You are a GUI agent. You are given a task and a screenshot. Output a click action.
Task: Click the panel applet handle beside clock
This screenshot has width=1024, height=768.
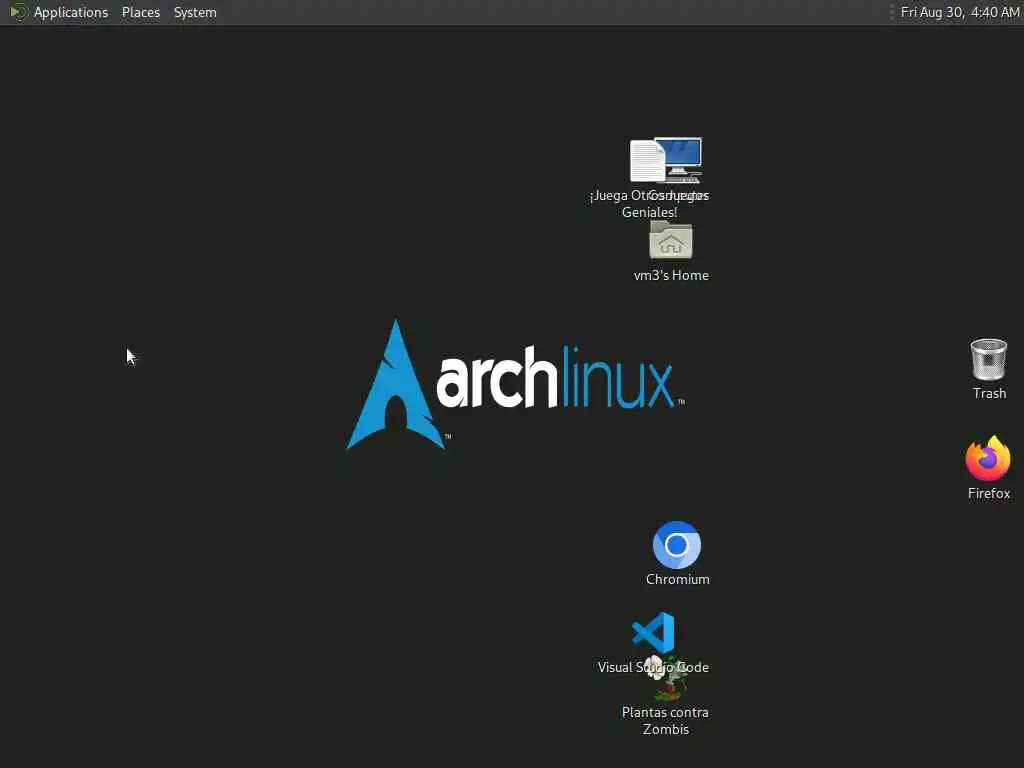[x=891, y=12]
